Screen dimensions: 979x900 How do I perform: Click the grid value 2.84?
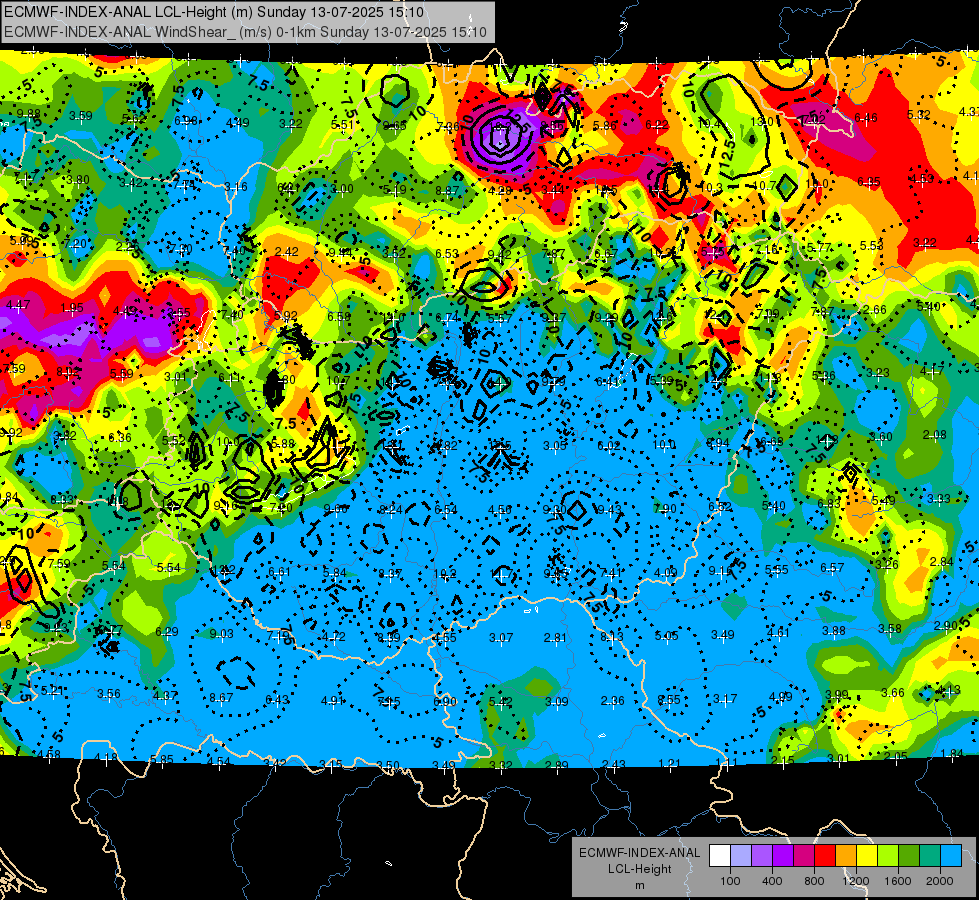942,561
